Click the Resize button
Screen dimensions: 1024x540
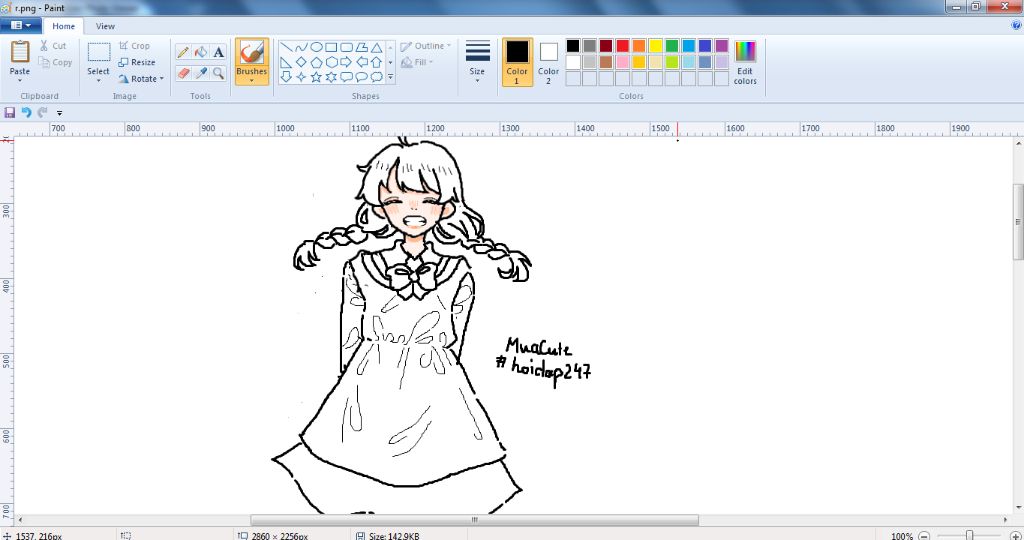136,62
